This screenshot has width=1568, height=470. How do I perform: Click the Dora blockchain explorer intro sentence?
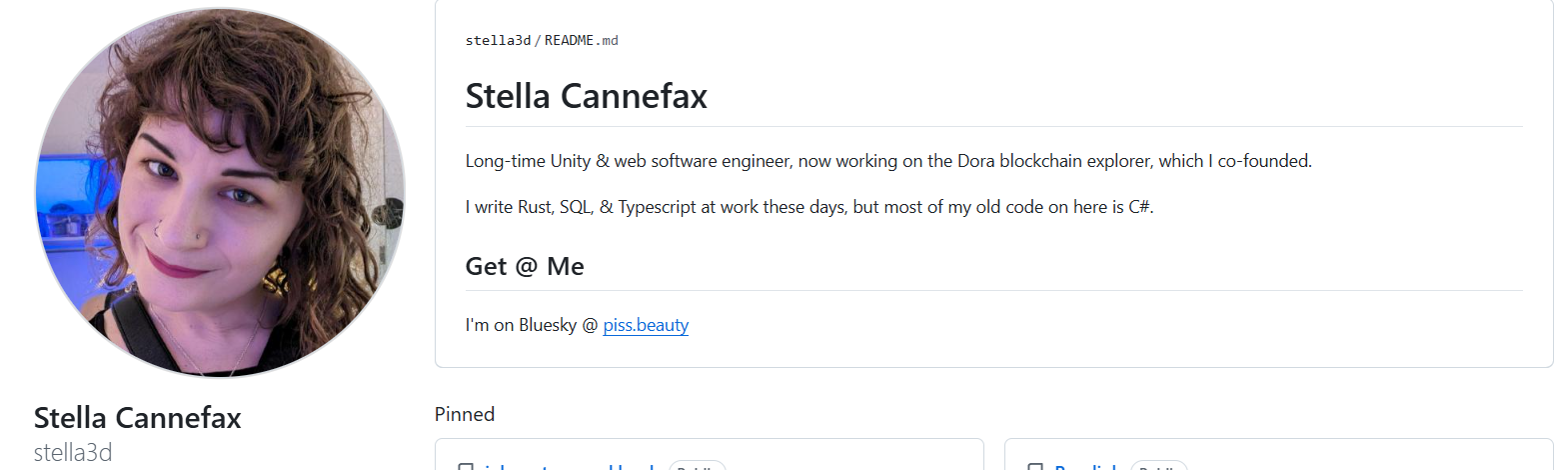887,161
